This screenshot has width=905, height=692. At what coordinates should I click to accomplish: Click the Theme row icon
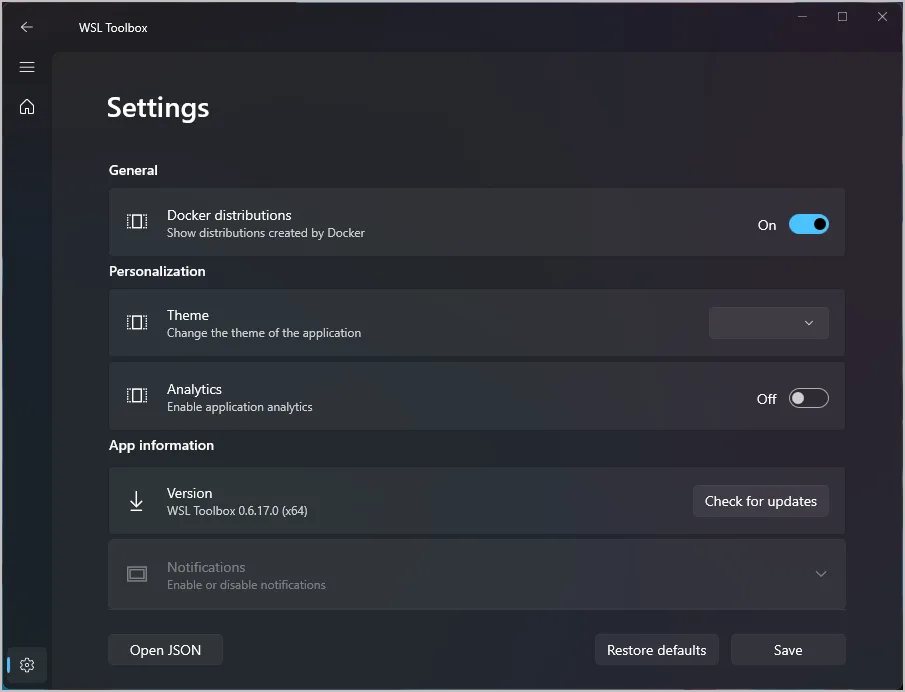click(x=137, y=322)
